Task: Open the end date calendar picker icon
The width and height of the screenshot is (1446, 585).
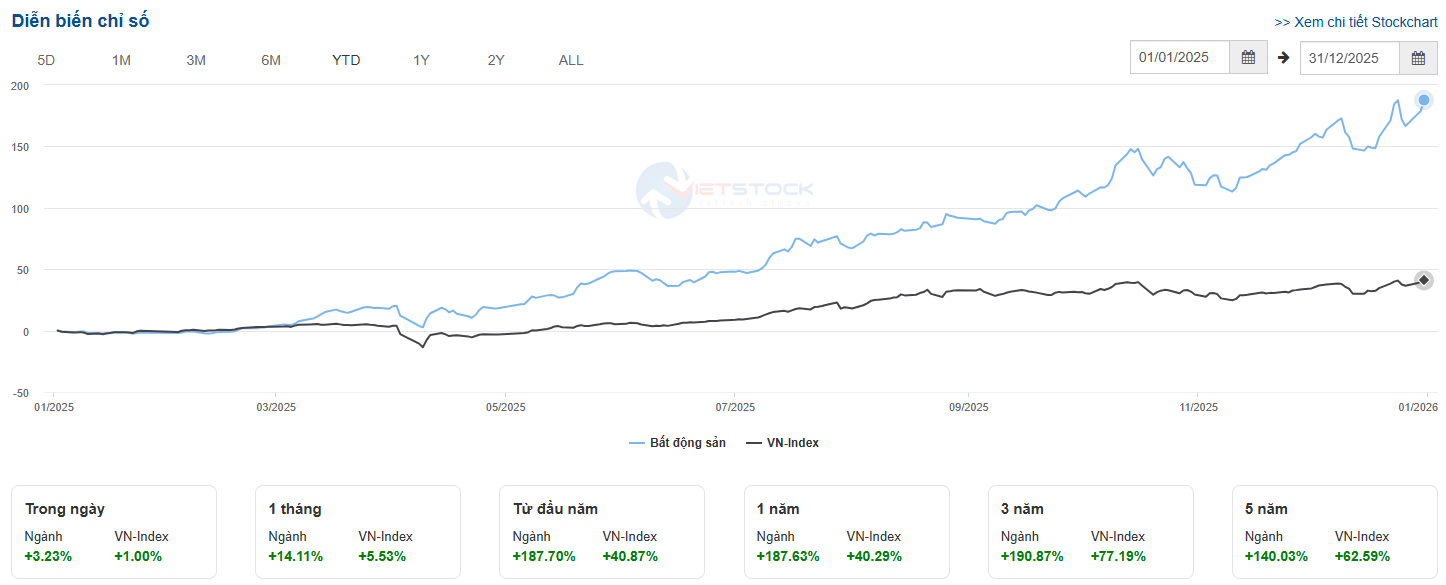Action: pyautogui.click(x=1418, y=58)
